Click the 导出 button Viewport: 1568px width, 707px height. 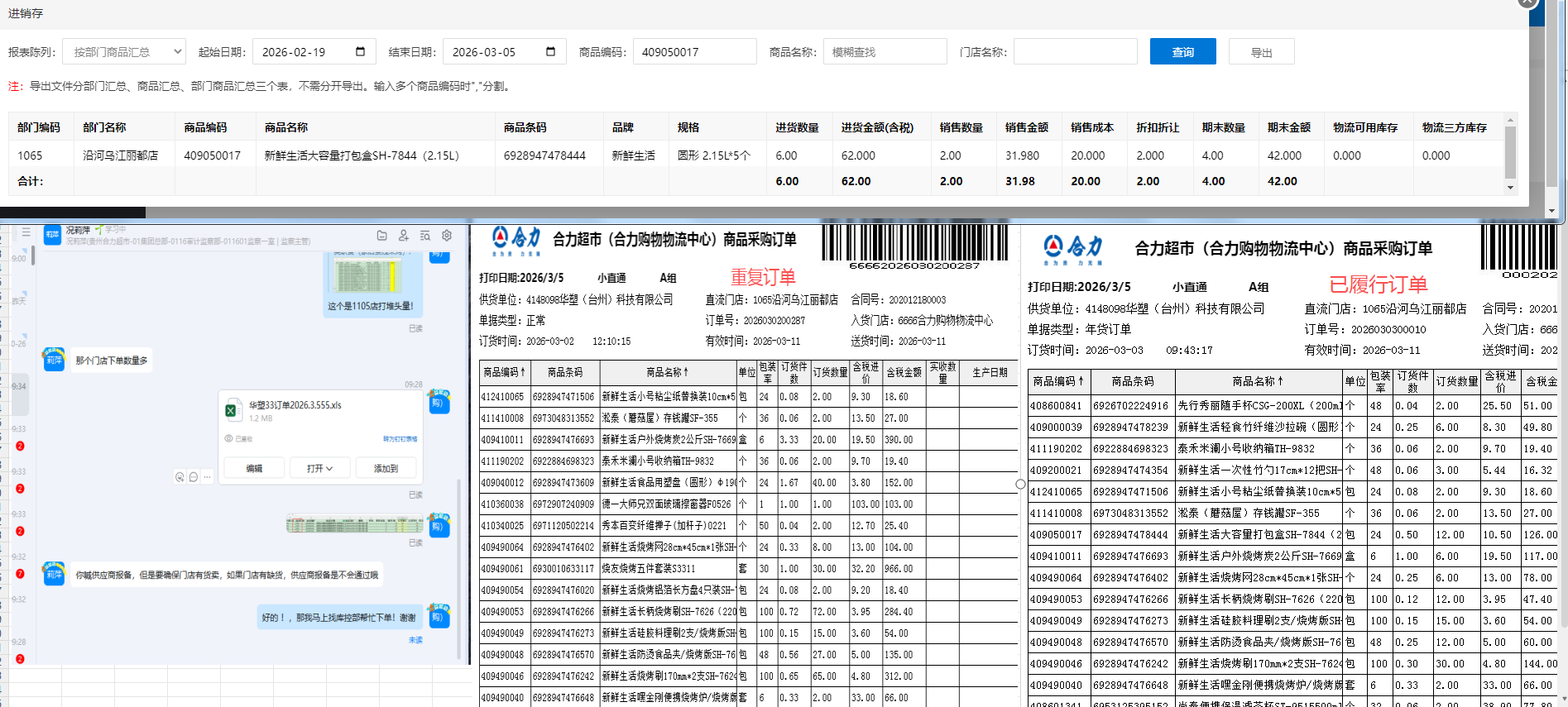click(x=1261, y=51)
